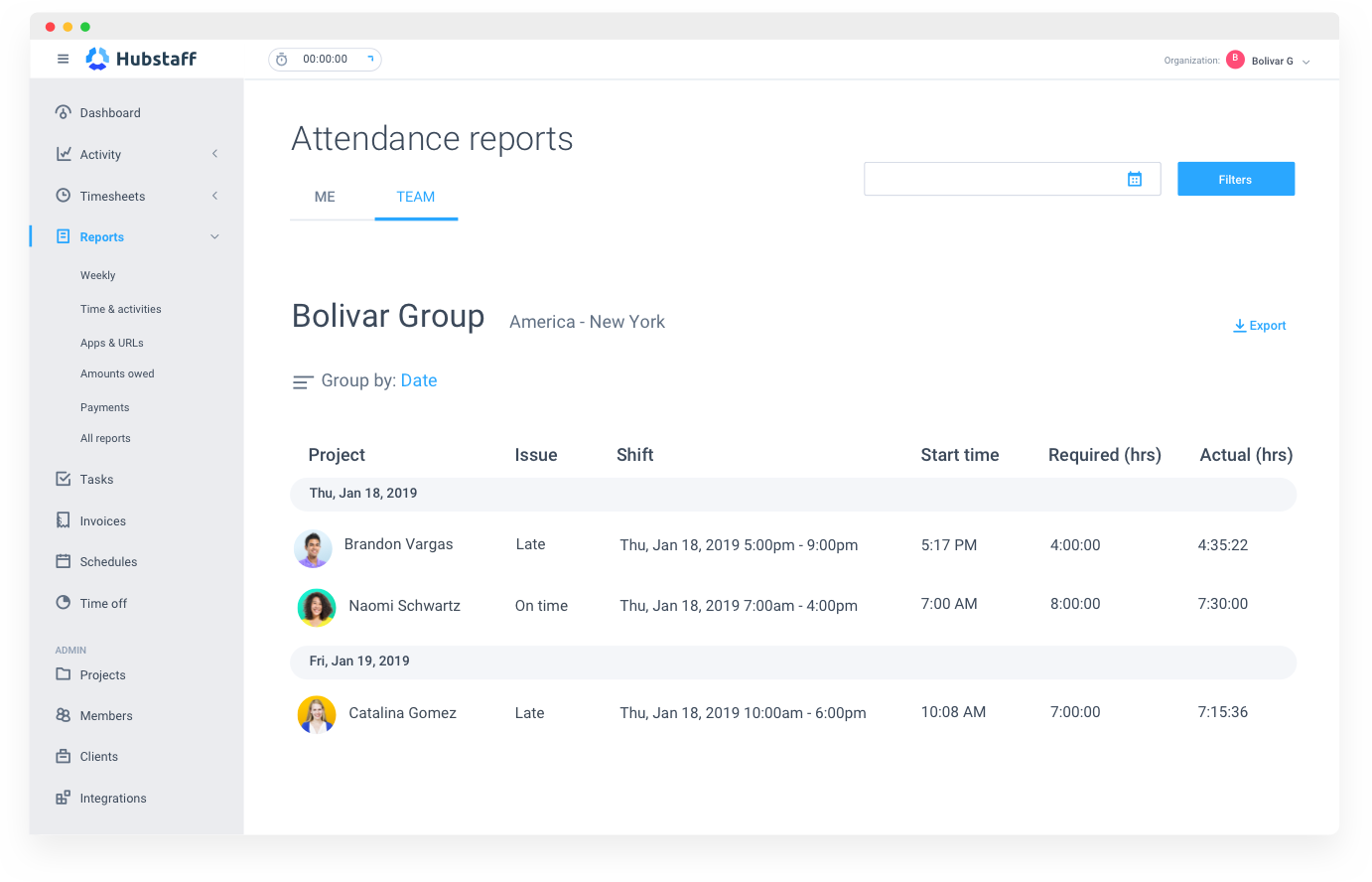Change grouping by clicking the Date link
Viewport: 1372px width, 882px height.
click(418, 380)
